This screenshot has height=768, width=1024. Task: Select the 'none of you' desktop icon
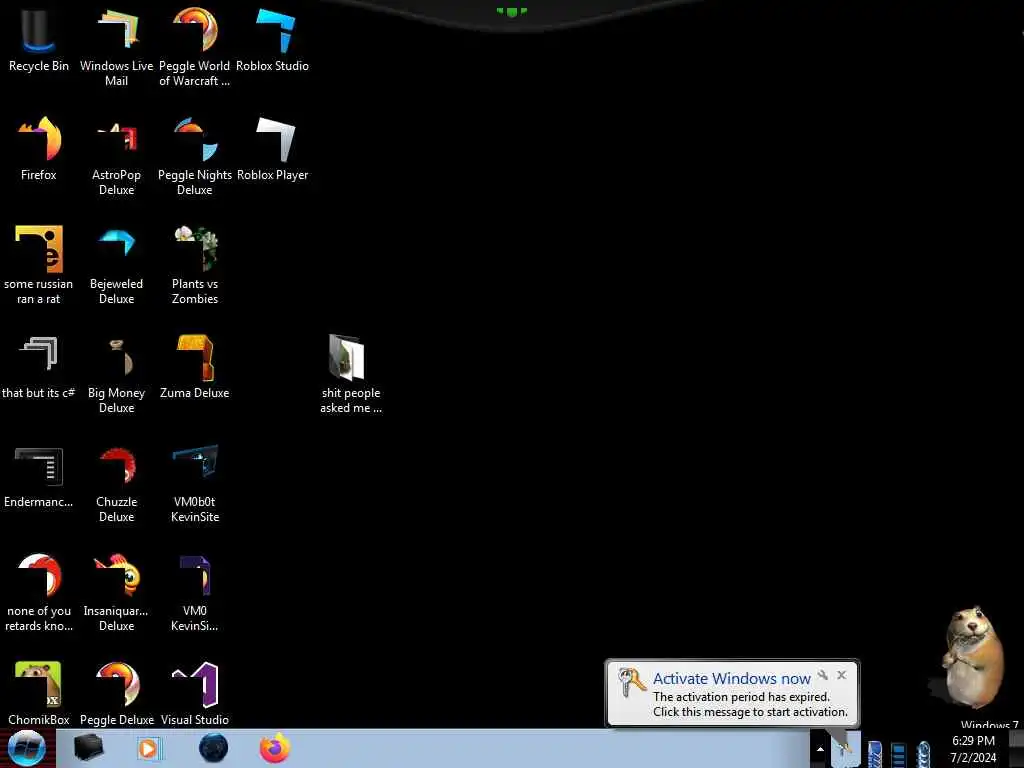[x=39, y=592]
